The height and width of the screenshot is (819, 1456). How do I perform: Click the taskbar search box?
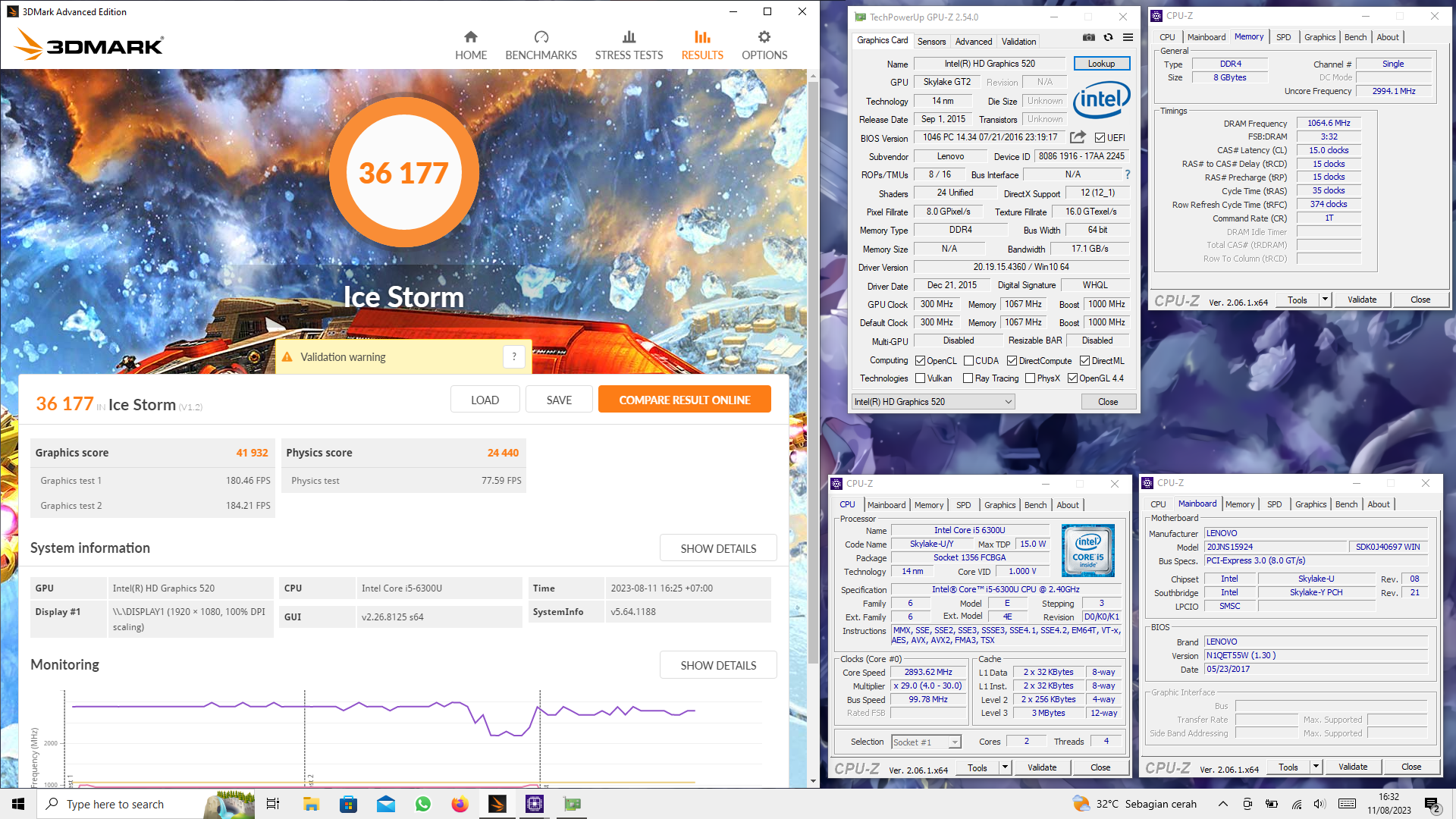(x=144, y=804)
